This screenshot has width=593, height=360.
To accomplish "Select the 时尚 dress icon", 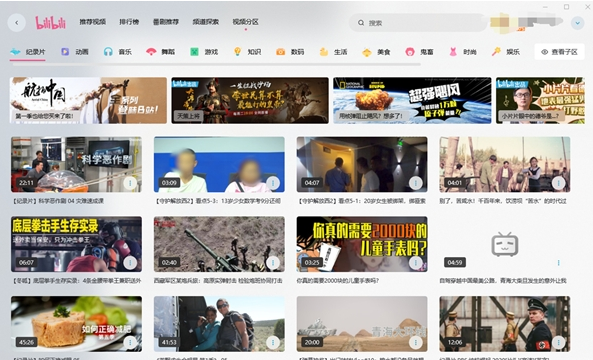I will pos(453,52).
